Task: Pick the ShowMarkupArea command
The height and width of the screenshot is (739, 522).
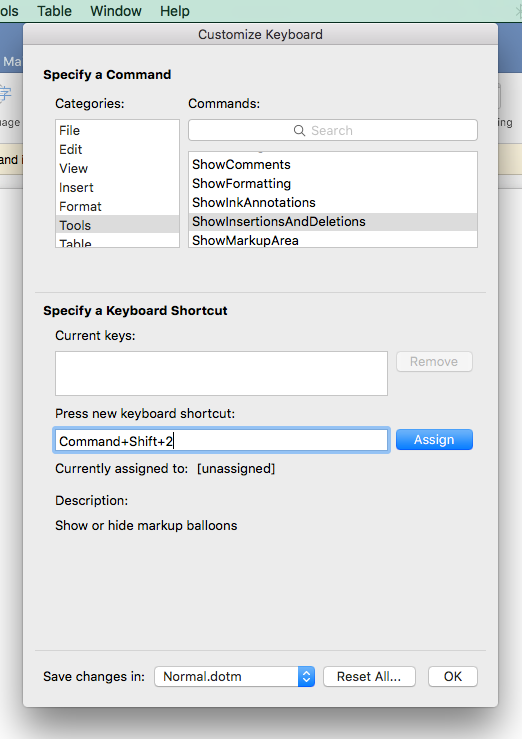Action: click(x=333, y=239)
